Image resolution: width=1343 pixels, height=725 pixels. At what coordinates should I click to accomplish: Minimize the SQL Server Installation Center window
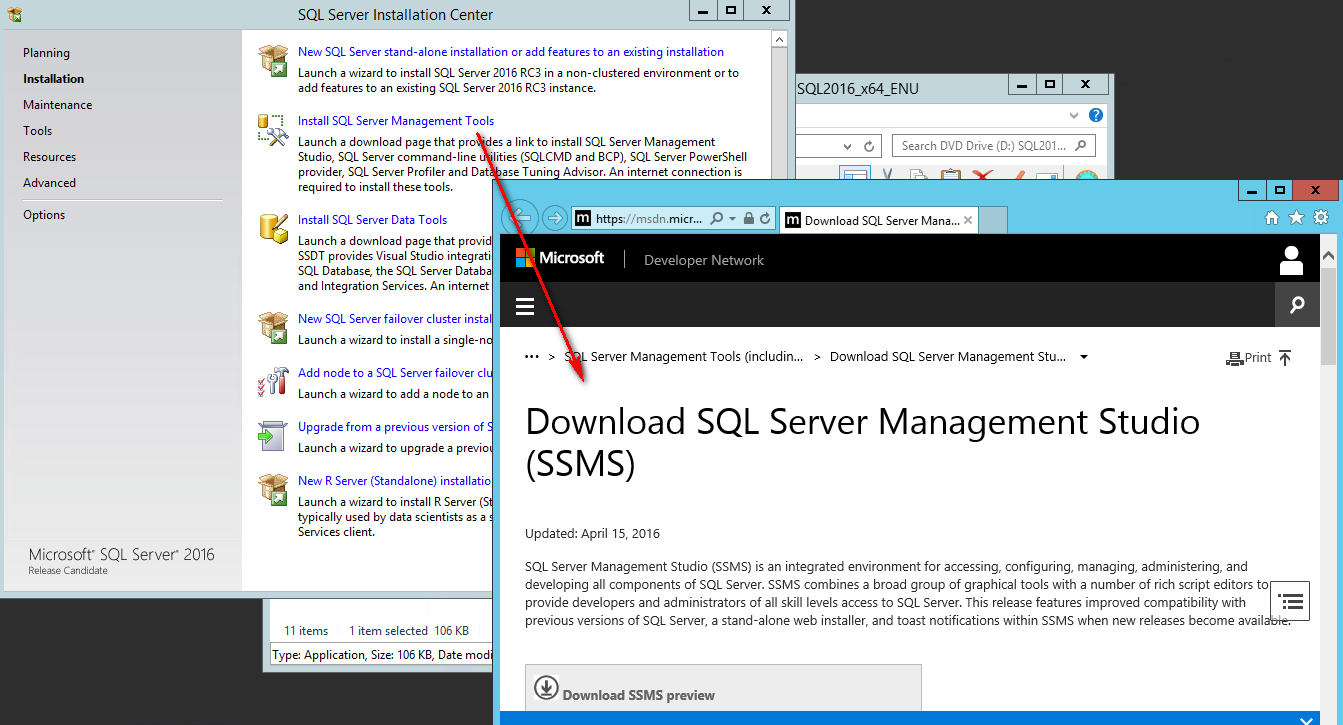(x=702, y=10)
